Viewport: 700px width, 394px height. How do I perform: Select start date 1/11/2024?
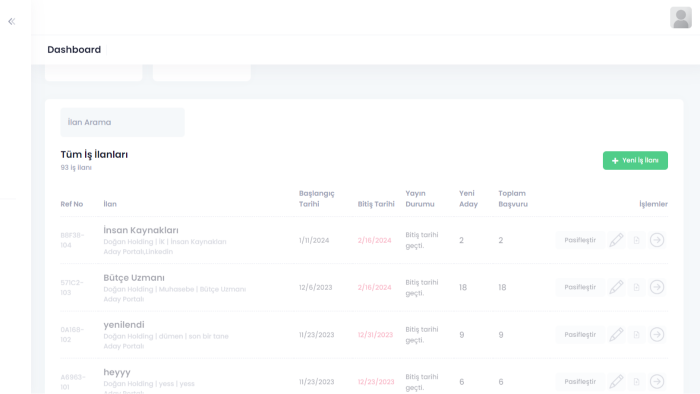pyautogui.click(x=314, y=240)
